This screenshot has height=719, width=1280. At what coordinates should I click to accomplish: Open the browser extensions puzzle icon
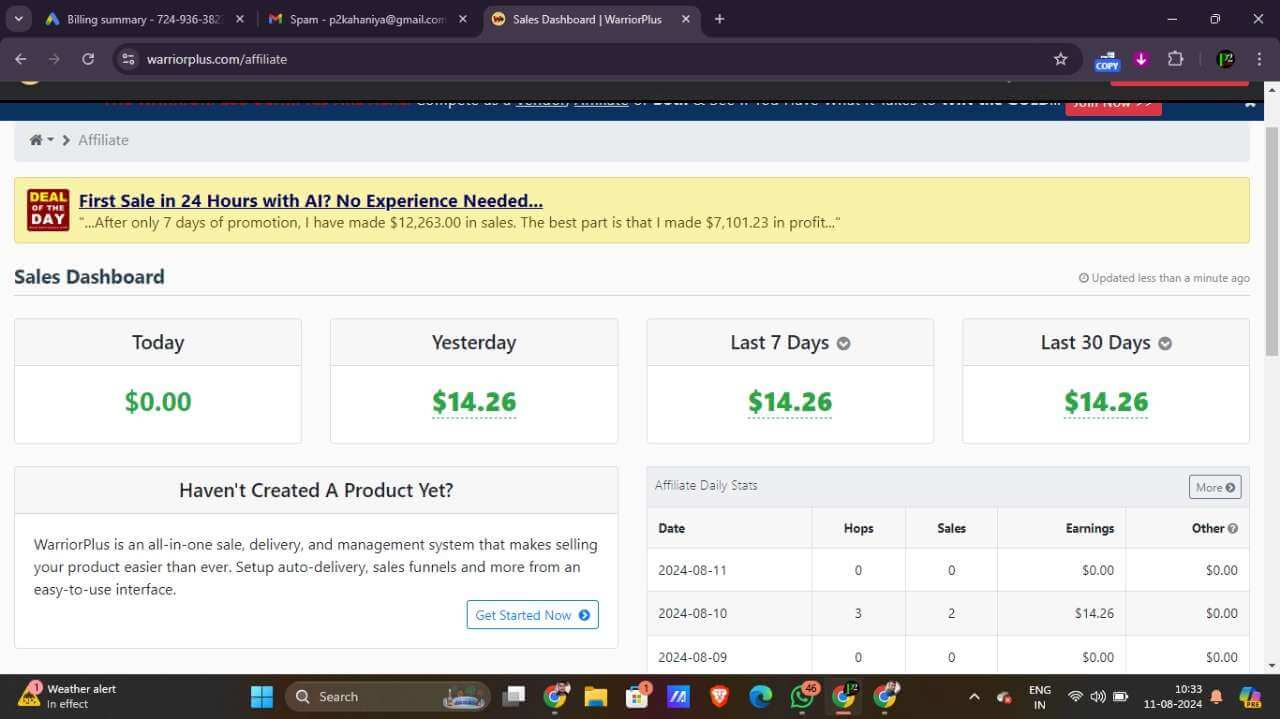1175,59
